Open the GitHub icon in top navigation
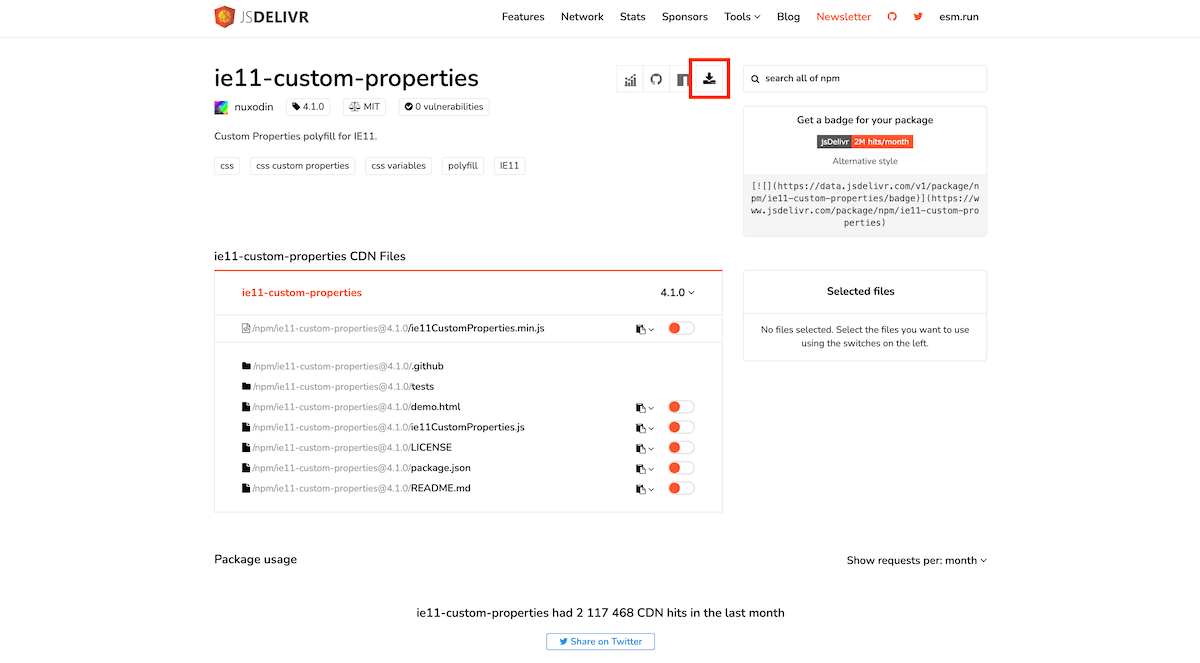1200x663 pixels. point(892,17)
